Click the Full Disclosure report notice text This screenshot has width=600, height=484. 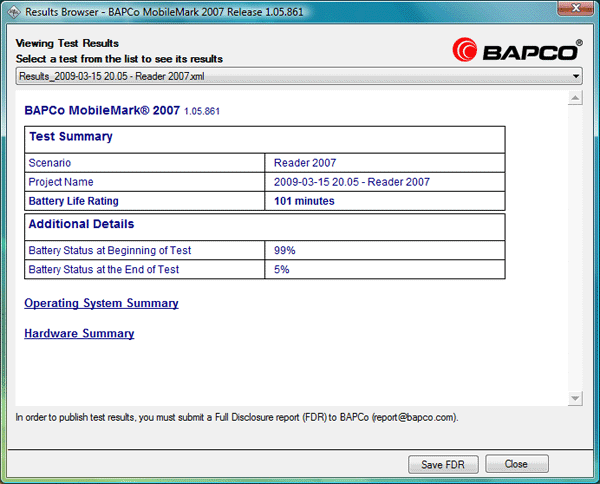[x=237, y=417]
